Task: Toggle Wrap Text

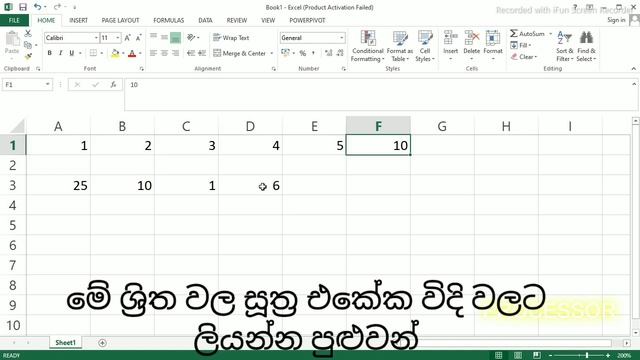Action: click(x=231, y=38)
